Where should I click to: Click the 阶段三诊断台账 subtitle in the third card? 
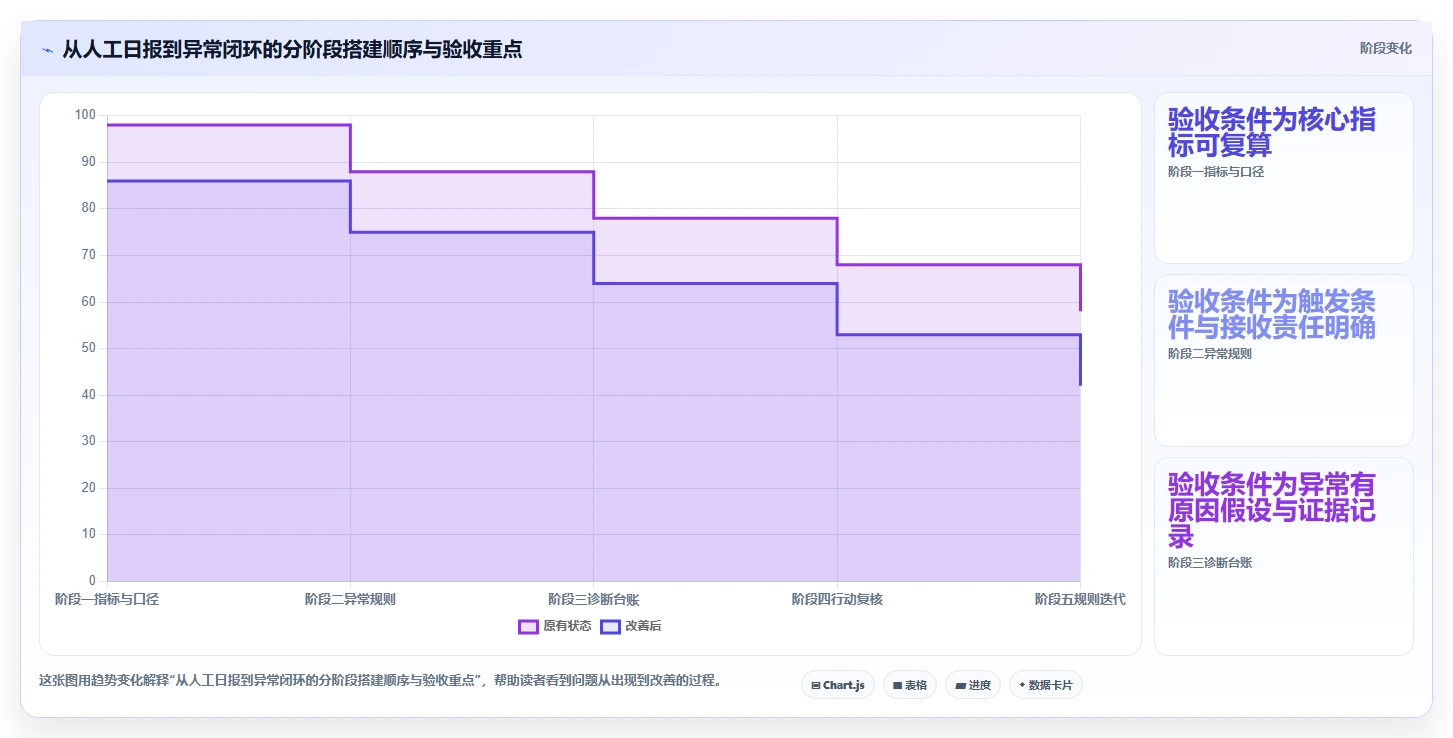(1210, 563)
